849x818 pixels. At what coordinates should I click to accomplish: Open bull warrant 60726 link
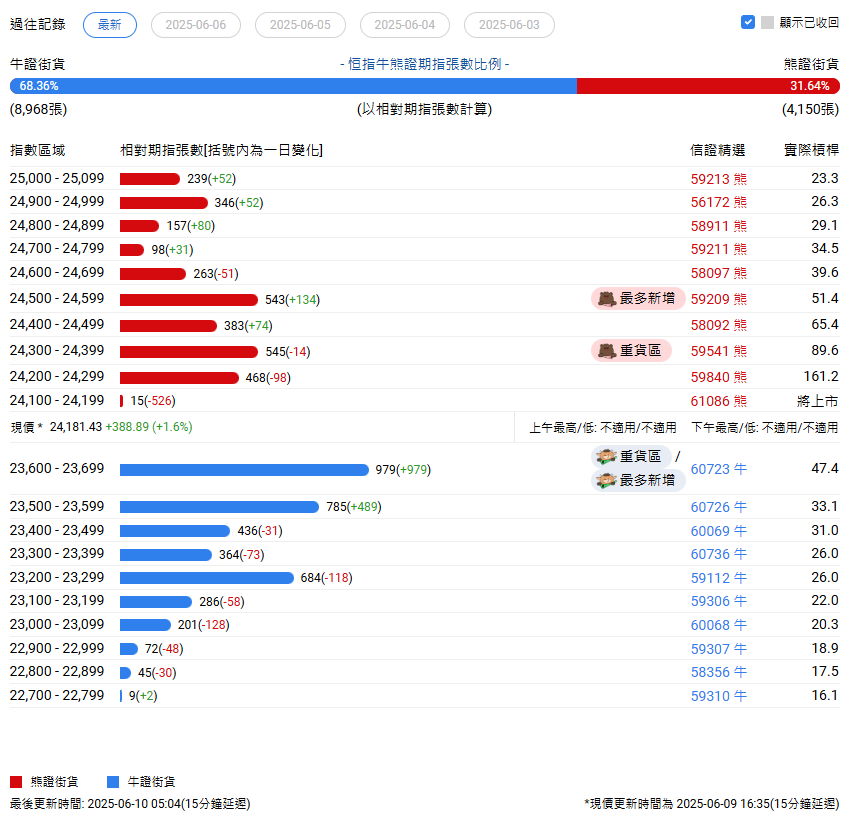point(719,507)
